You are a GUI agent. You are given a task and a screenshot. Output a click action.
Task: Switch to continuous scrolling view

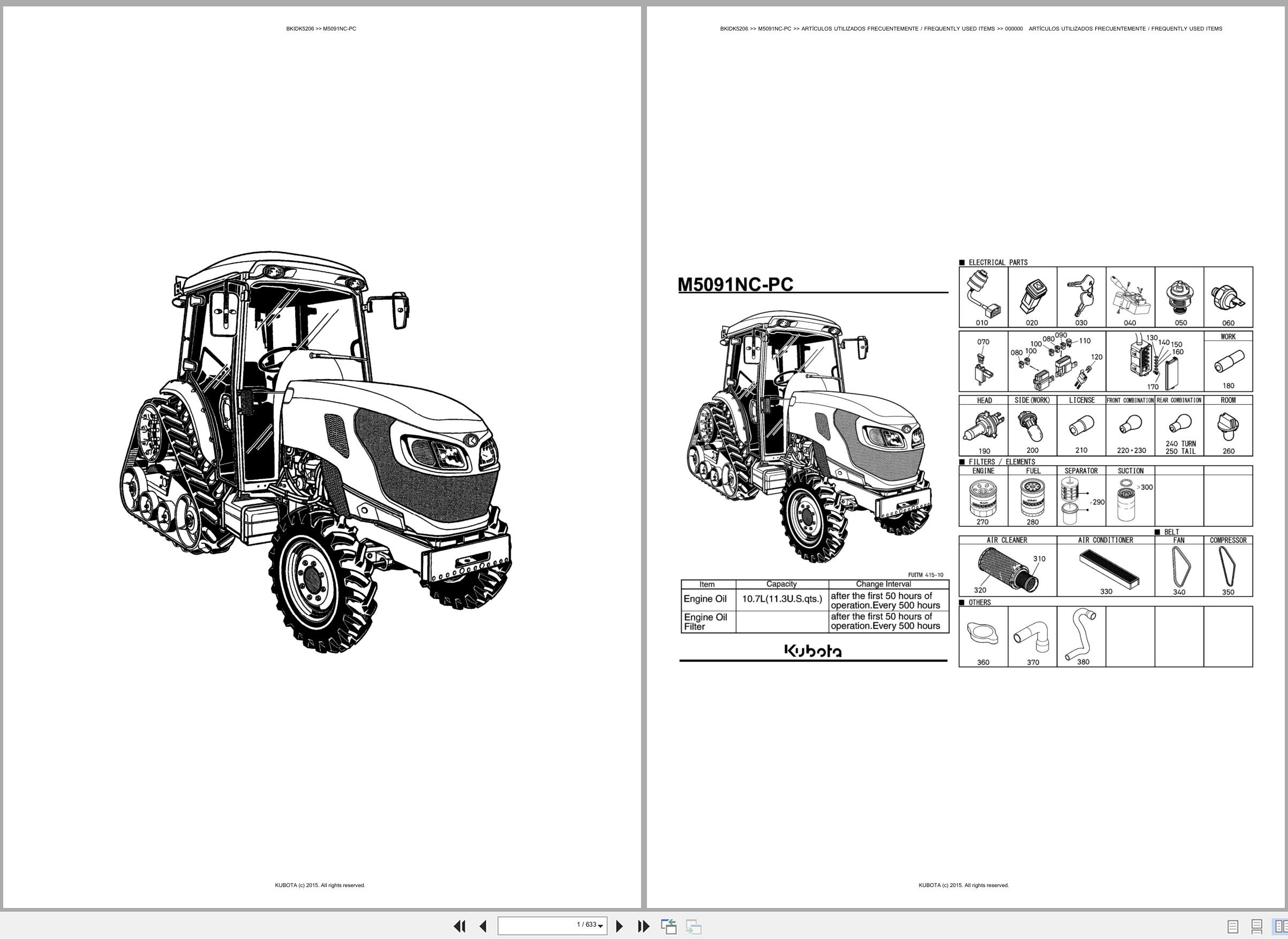pyautogui.click(x=1257, y=927)
